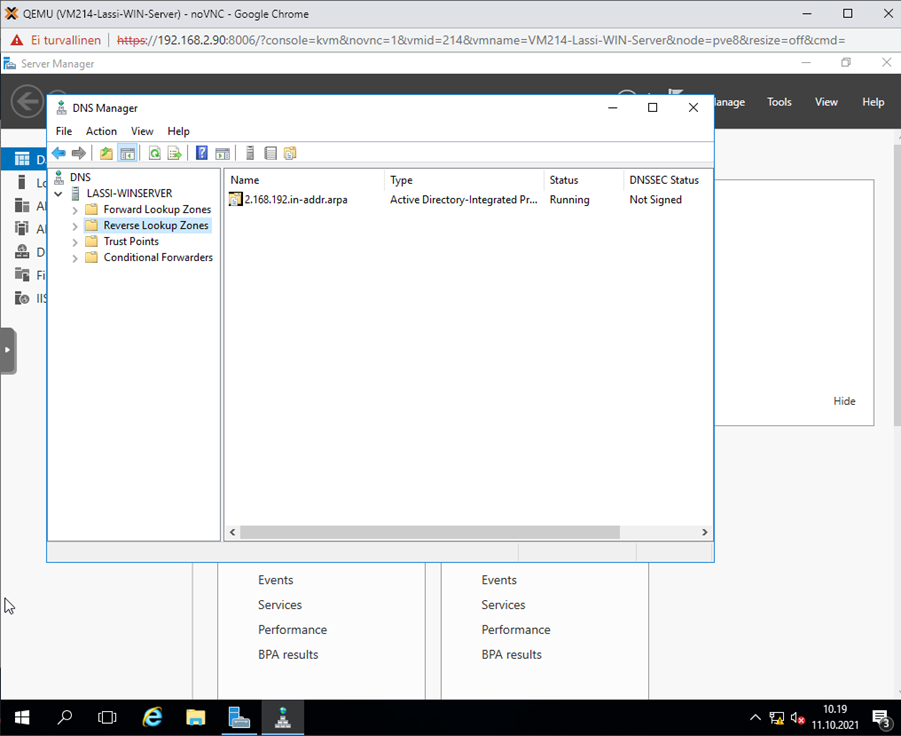This screenshot has height=736, width=901.
Task: Open the notification center icon
Action: click(881, 718)
